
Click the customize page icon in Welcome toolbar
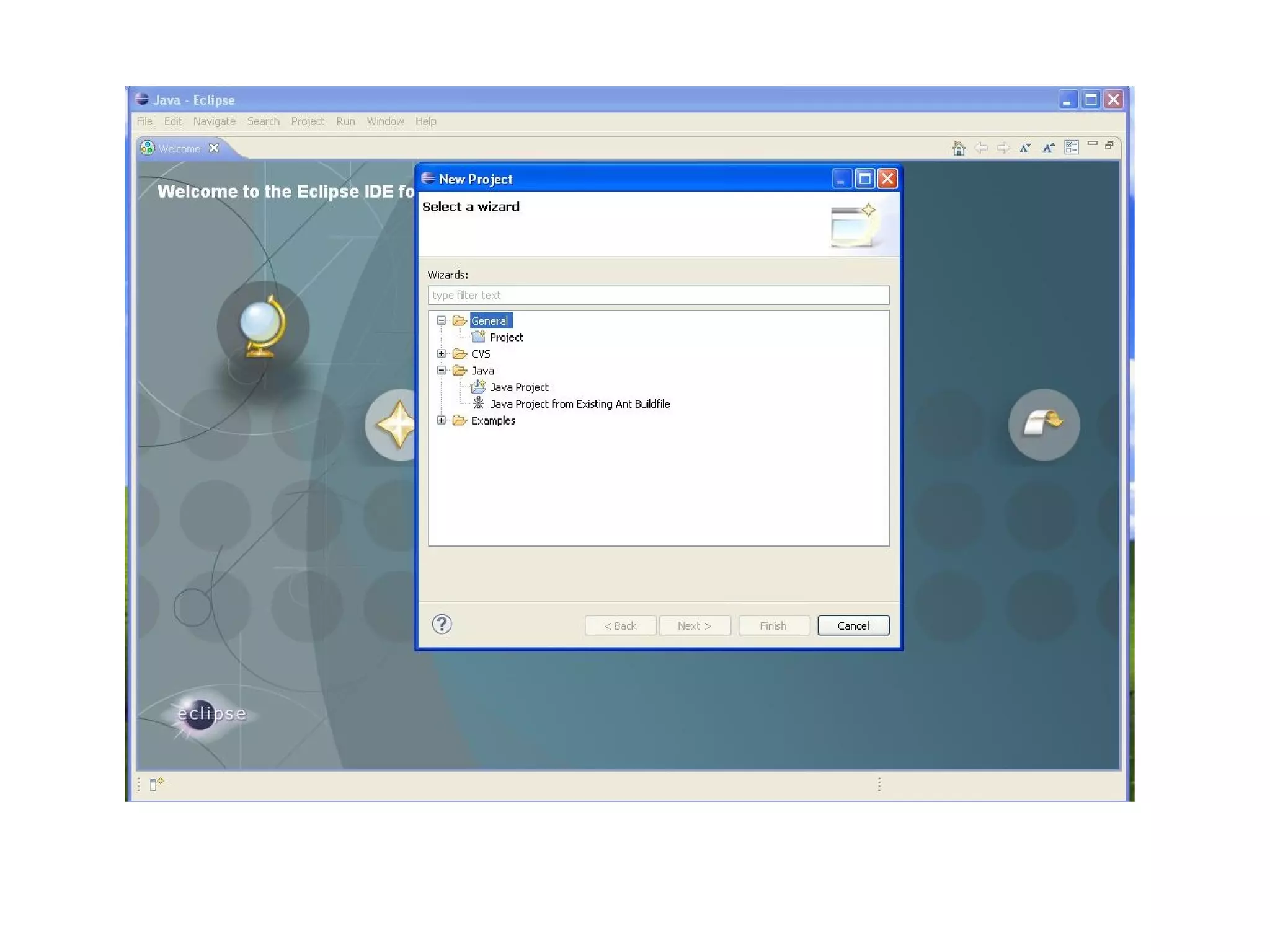click(1071, 148)
